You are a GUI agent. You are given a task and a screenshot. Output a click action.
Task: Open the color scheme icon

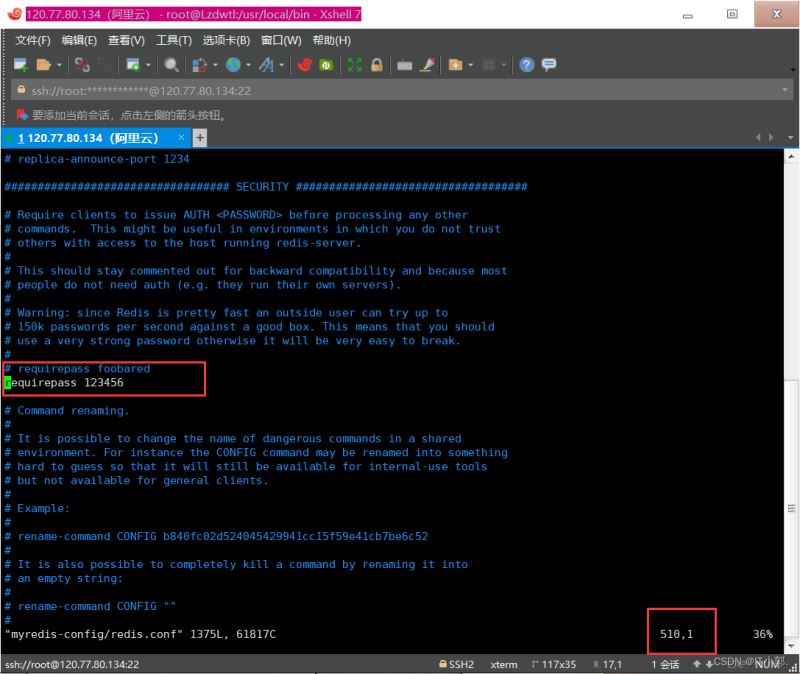pos(199,65)
